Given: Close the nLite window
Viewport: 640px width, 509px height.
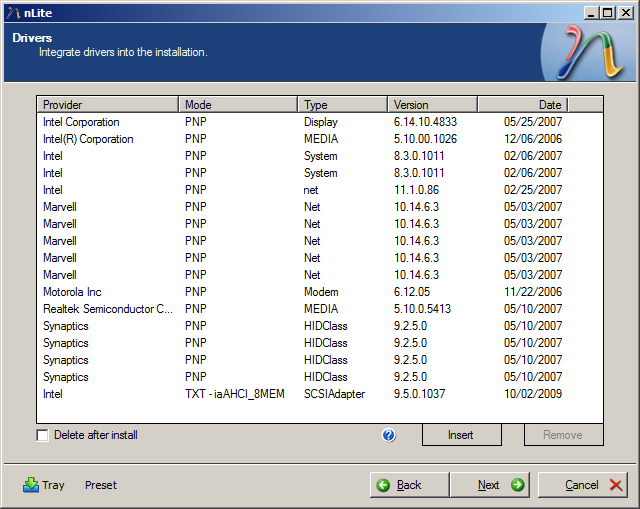Looking at the screenshot, I should [625, 13].
